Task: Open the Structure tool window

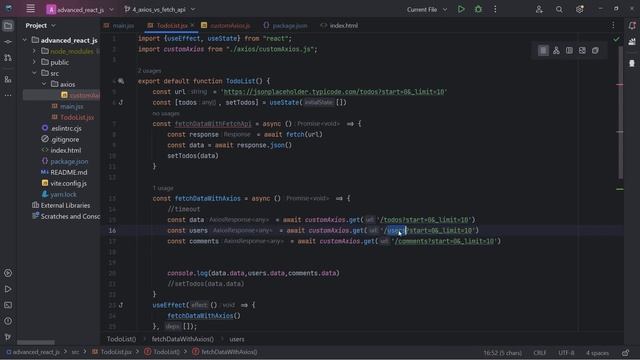Action: 8,79
